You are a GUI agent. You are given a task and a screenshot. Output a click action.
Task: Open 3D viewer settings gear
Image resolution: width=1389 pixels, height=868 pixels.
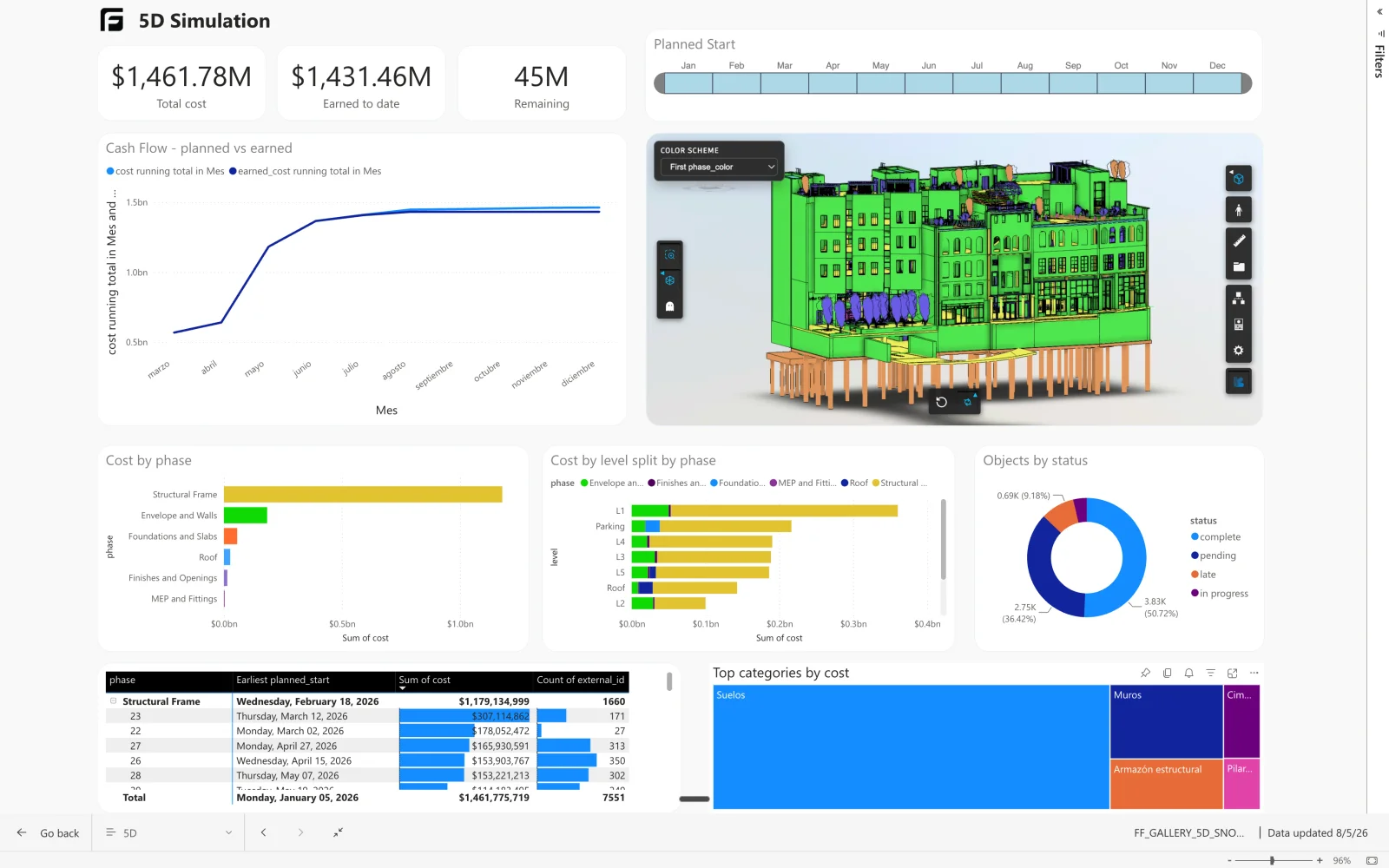pos(1238,351)
